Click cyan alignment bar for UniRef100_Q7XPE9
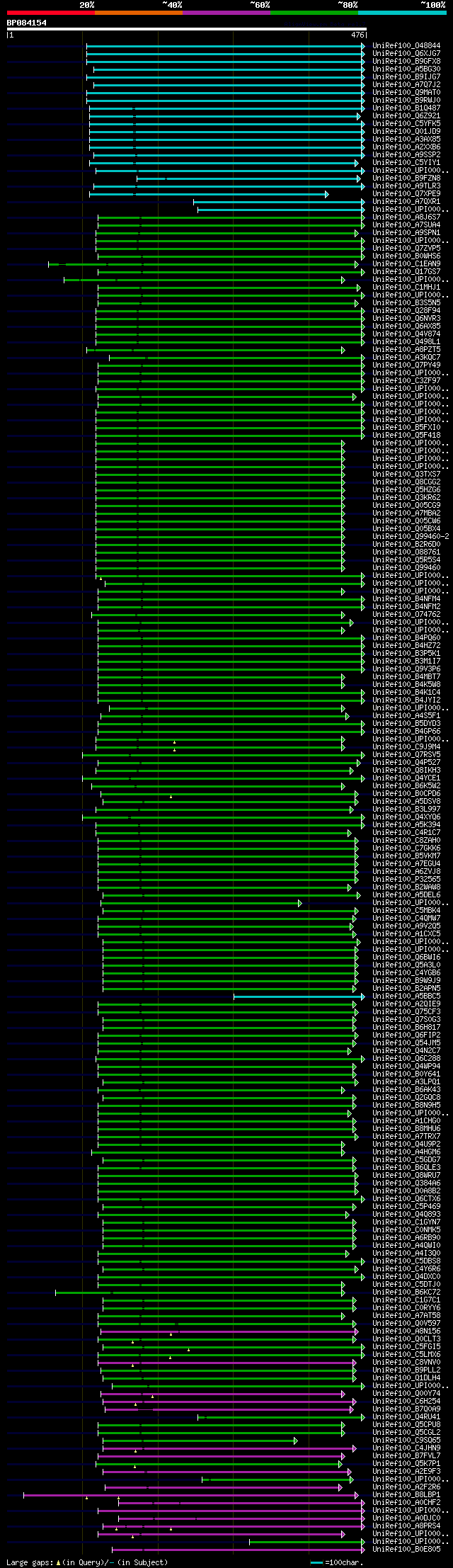Screen dimensions: 453x1568 (x=209, y=194)
